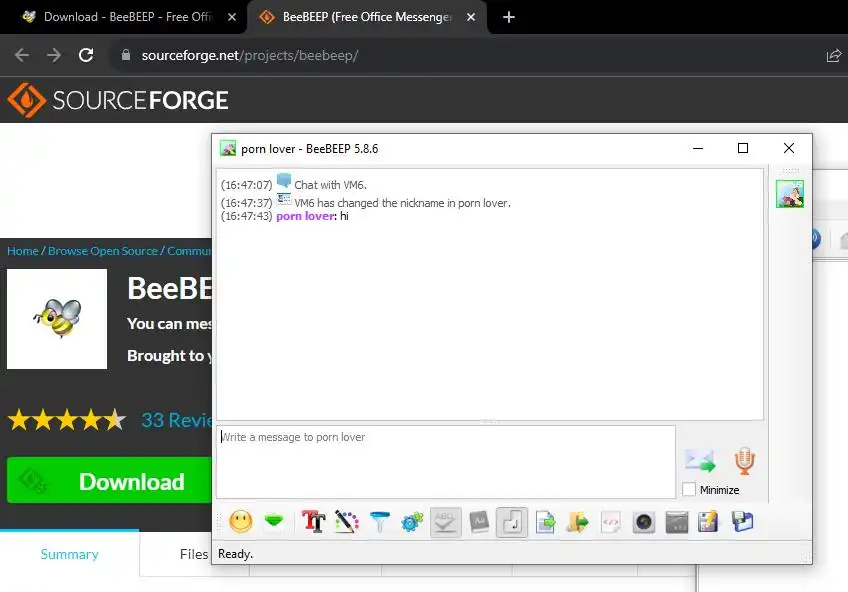The image size is (848, 592).
Task: Open chat settings gears icon
Action: [412, 522]
